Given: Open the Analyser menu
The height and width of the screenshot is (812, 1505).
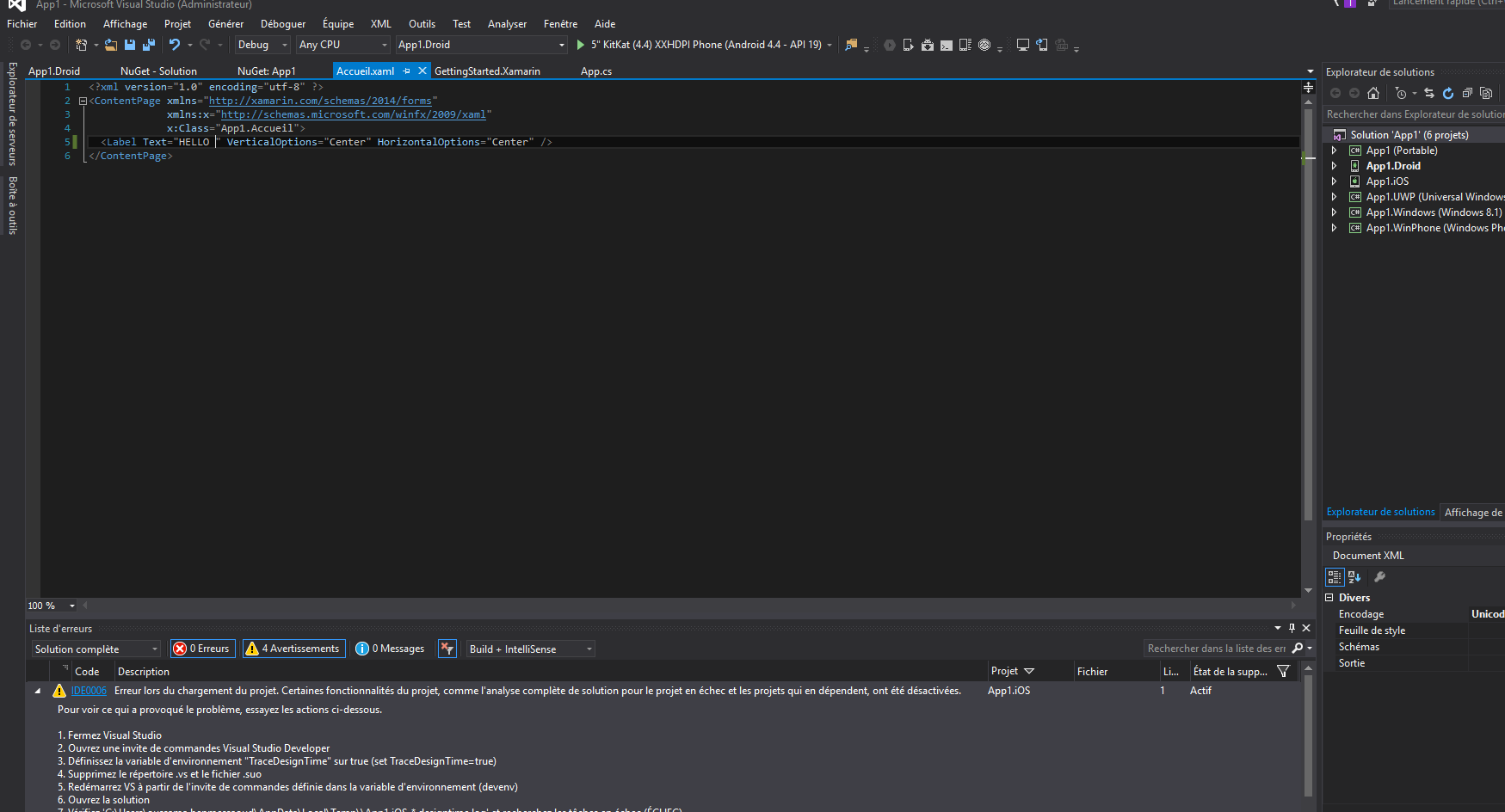Looking at the screenshot, I should tap(507, 24).
